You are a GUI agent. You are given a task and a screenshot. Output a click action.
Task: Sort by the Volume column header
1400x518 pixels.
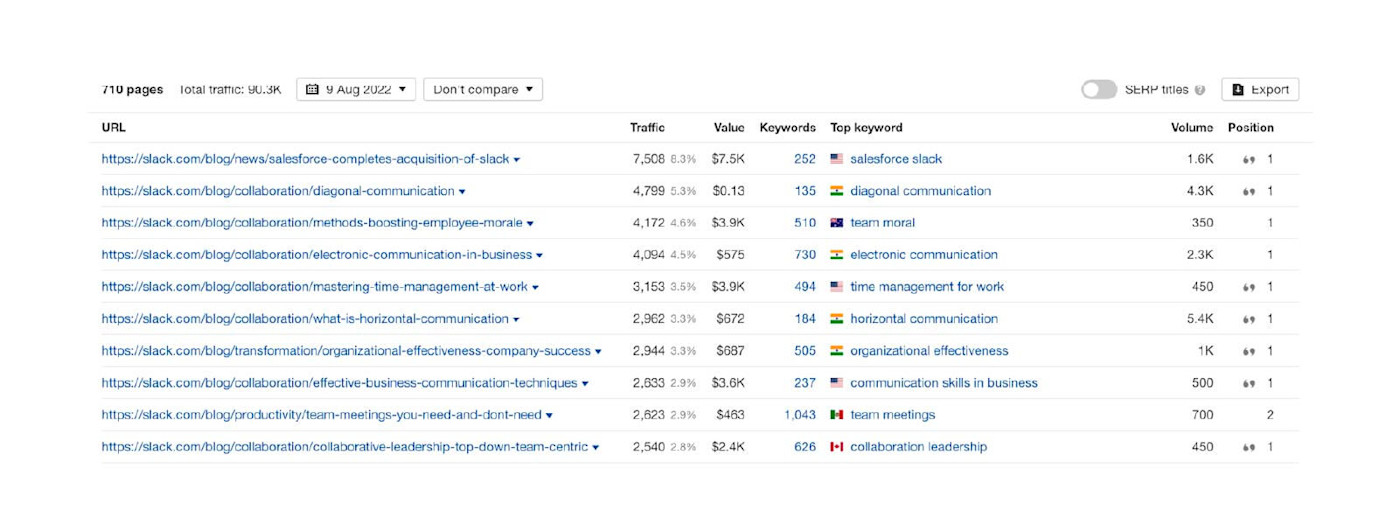coord(1192,128)
